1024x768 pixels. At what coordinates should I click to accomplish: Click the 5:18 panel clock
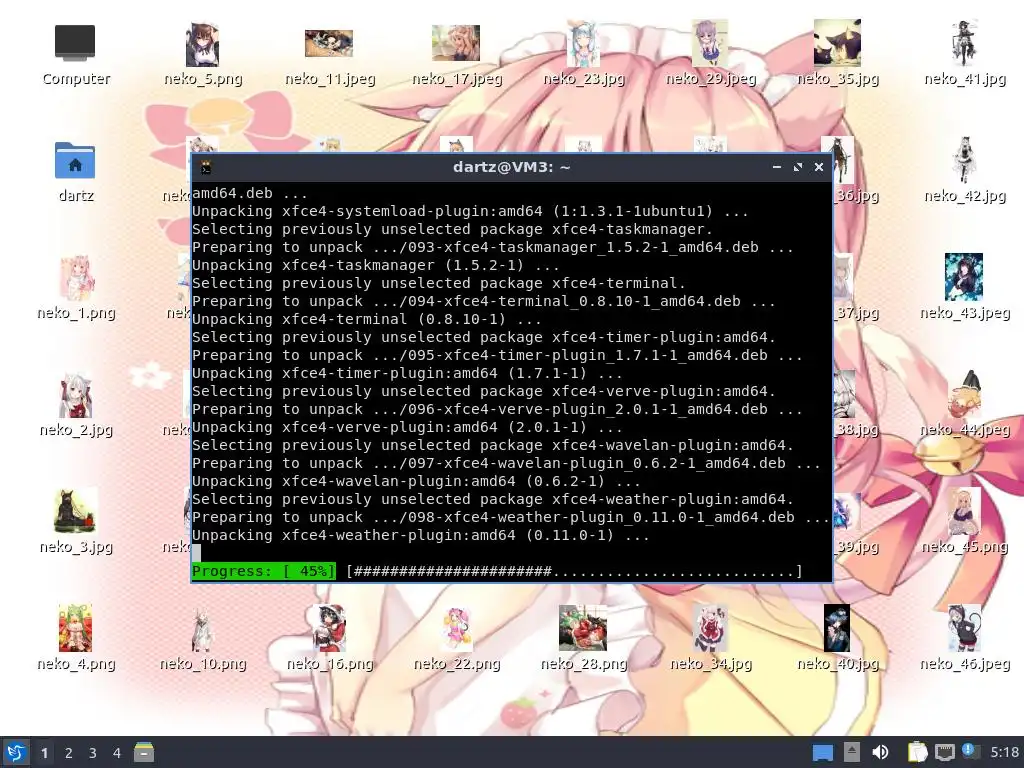point(1004,752)
